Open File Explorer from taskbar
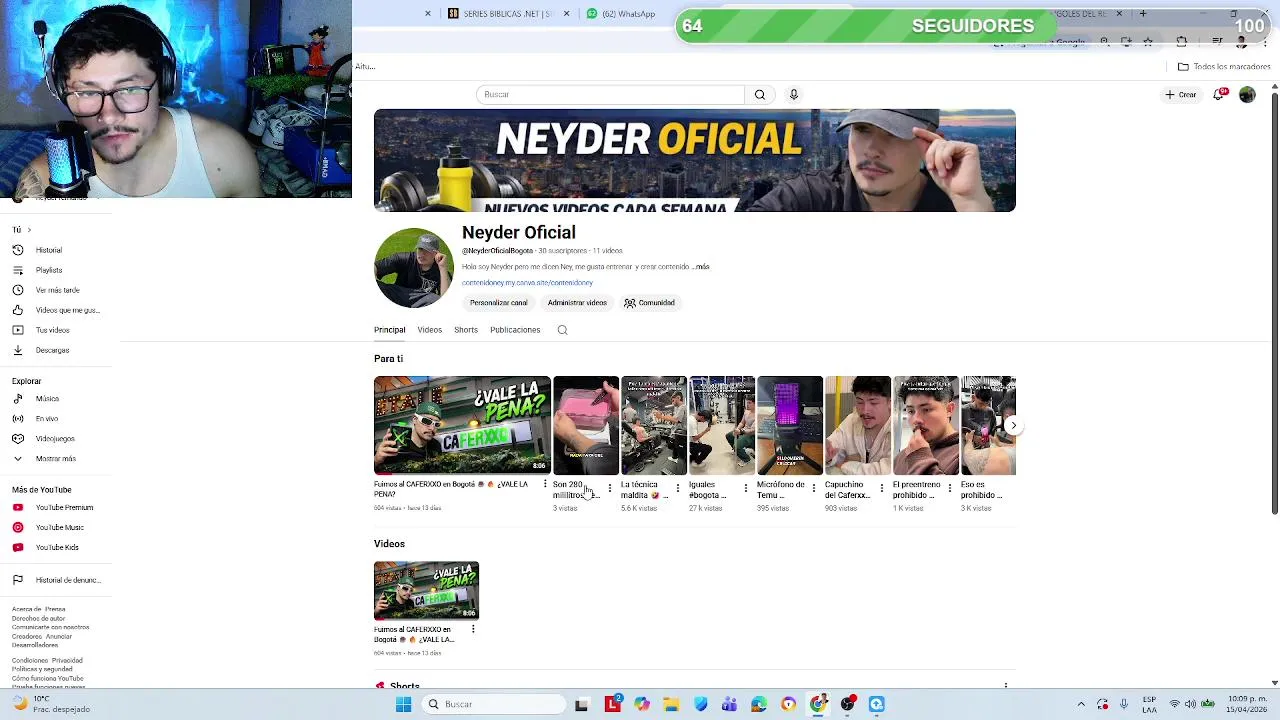1280x720 pixels. (x=671, y=704)
